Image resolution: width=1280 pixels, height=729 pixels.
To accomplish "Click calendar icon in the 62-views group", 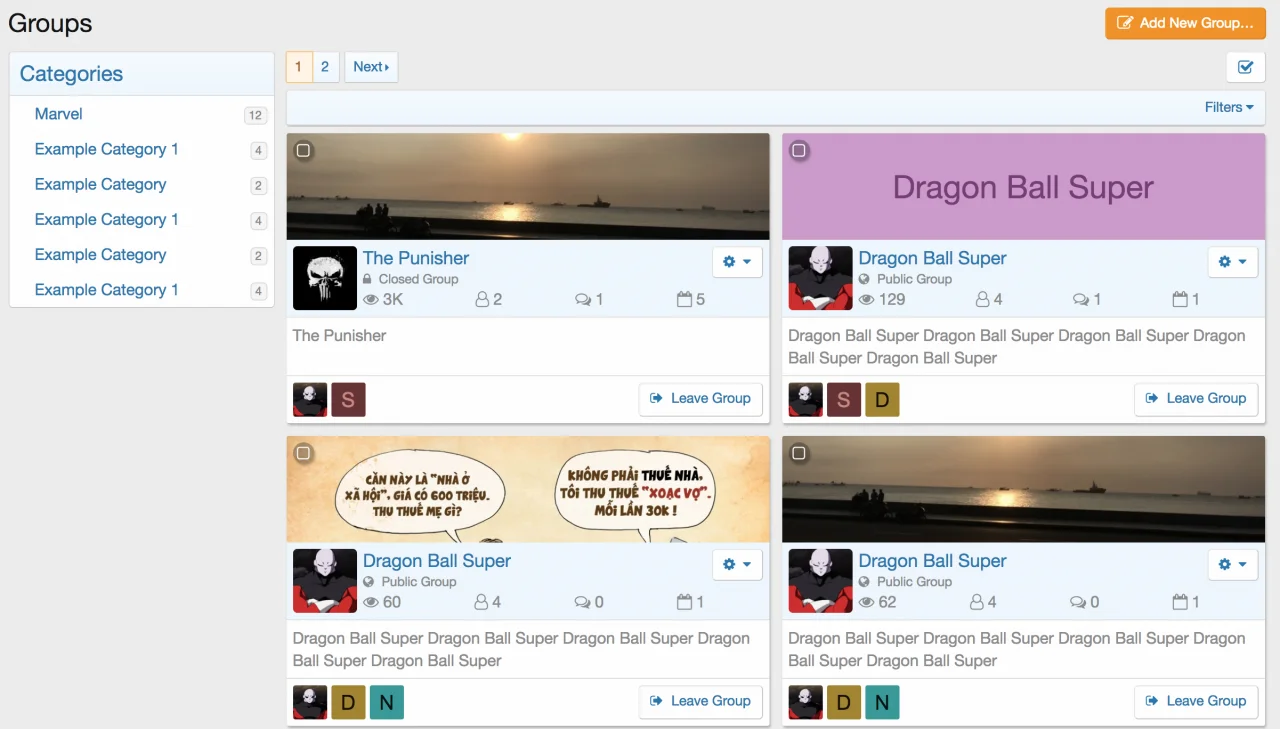I will (x=1180, y=602).
